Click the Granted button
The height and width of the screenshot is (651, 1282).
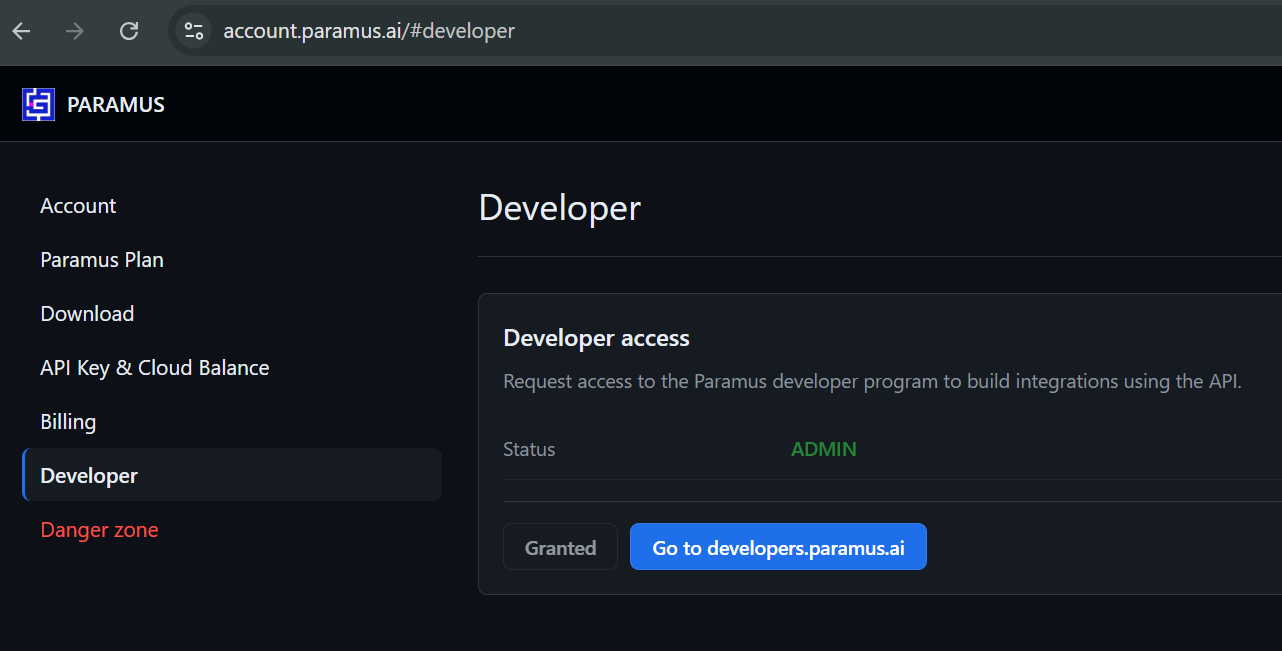560,547
